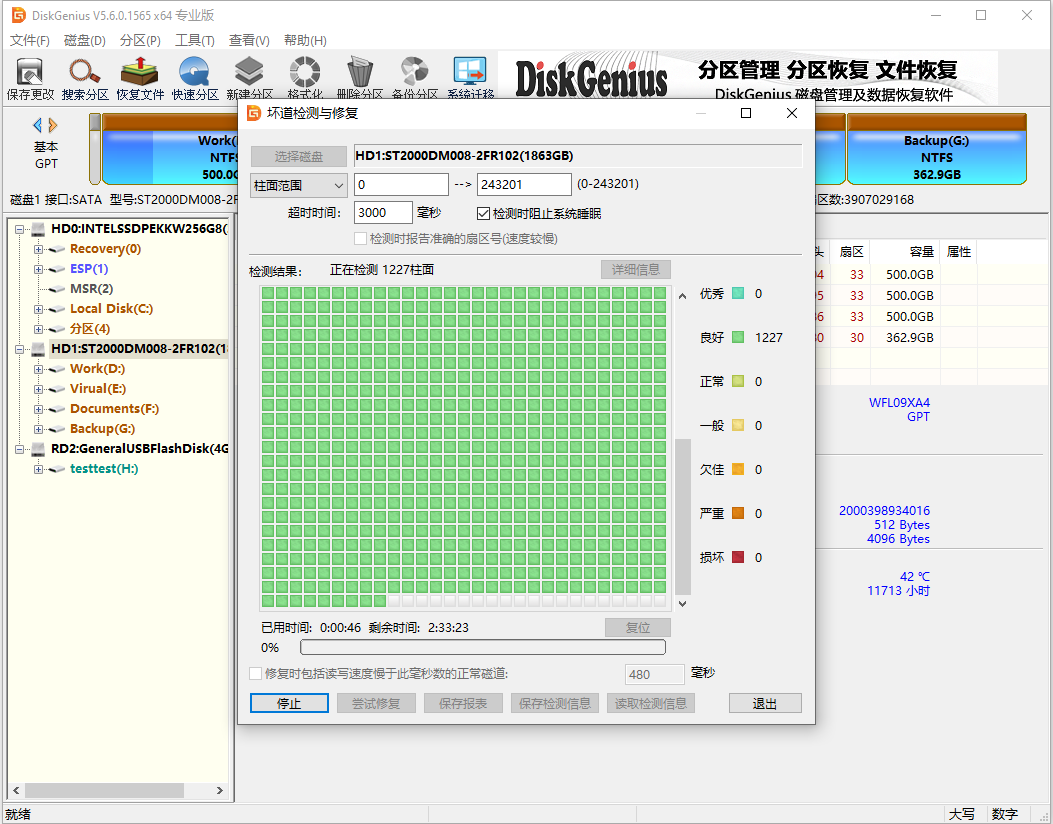Click the bad-track dialog's title icon
Image resolution: width=1053 pixels, height=824 pixels.
[254, 113]
